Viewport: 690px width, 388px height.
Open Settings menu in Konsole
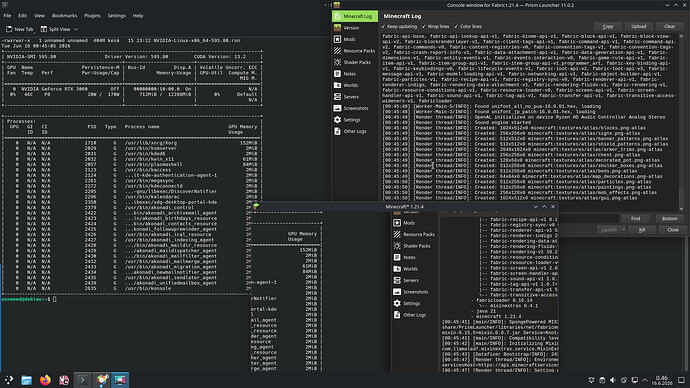click(116, 15)
